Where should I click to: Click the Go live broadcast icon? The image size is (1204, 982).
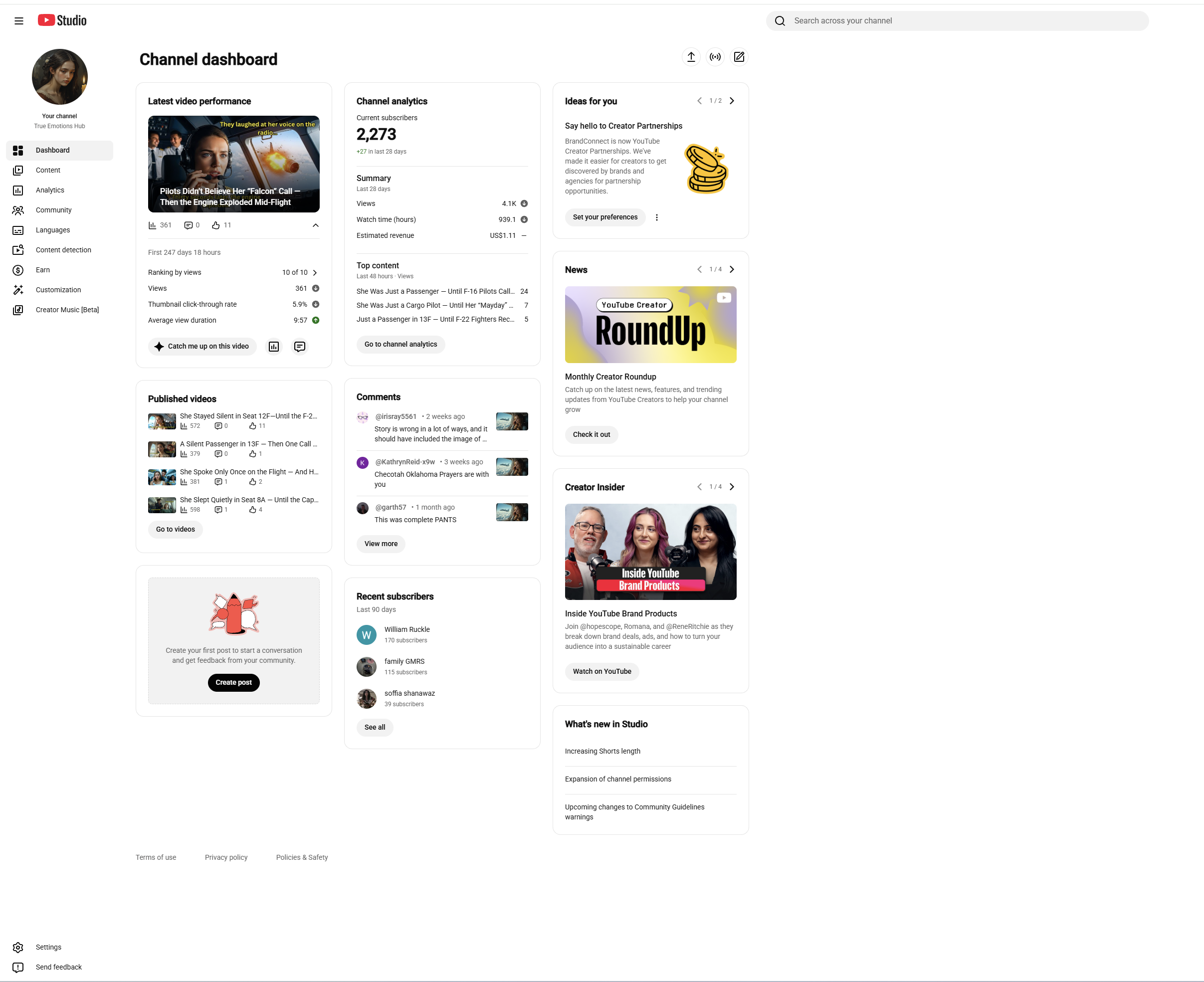[715, 57]
